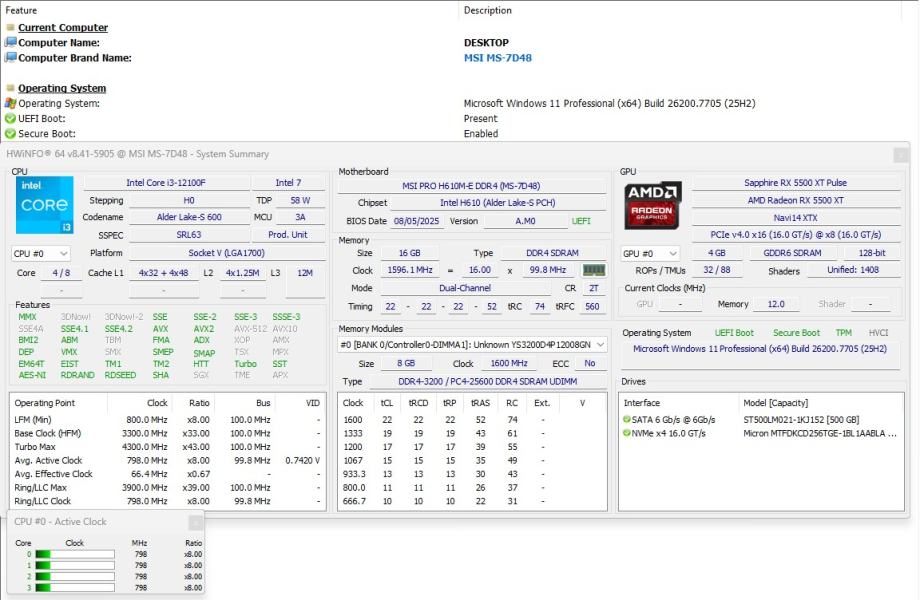The width and height of the screenshot is (920, 600).
Task: Click the Intel Core i3 logo
Action: 45,205
